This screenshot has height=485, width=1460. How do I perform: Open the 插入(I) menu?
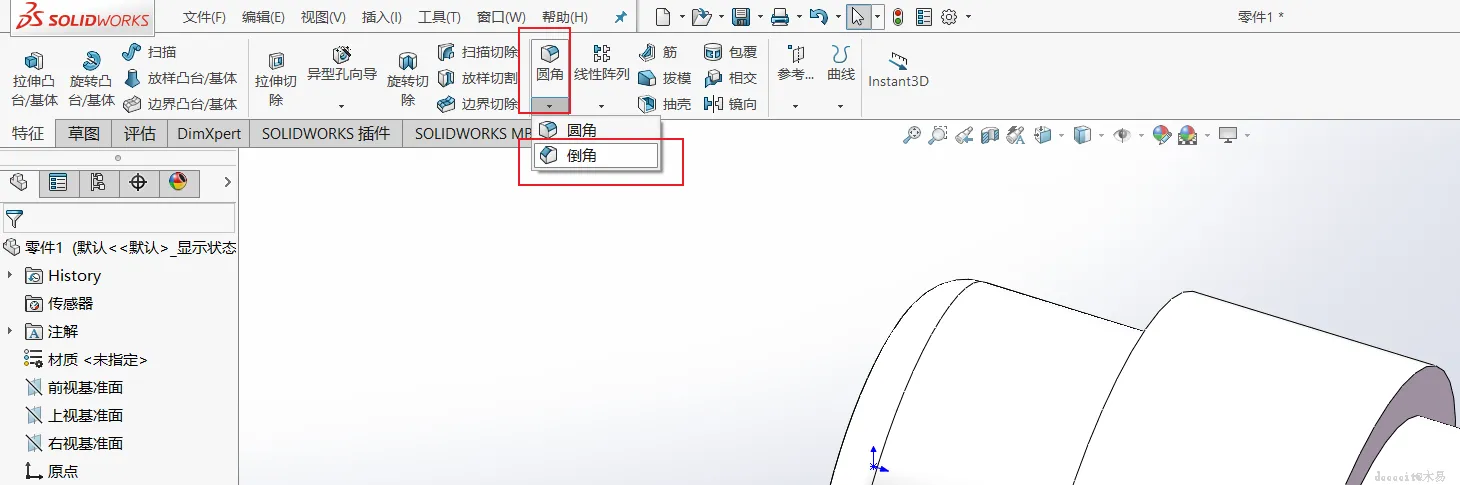(x=382, y=17)
